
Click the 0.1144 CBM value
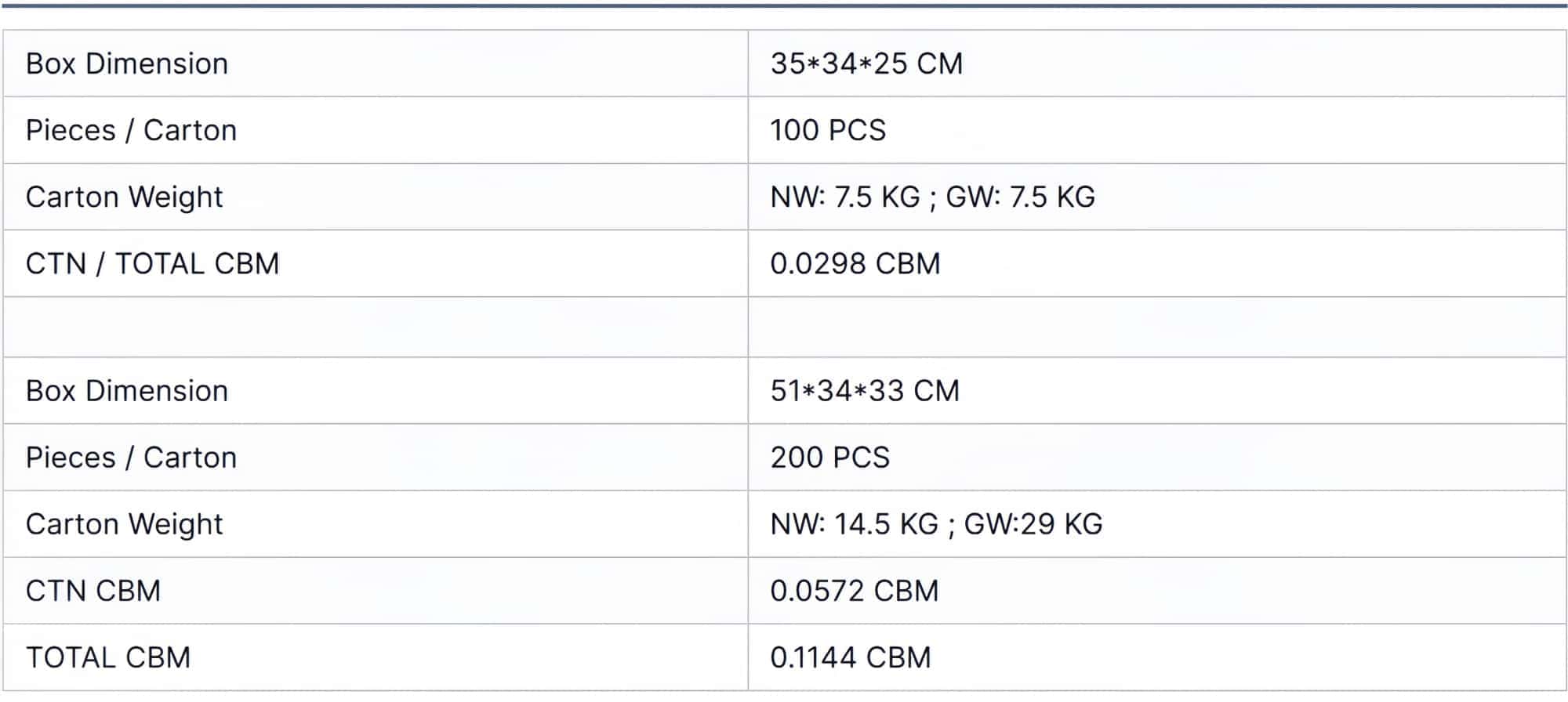(850, 657)
